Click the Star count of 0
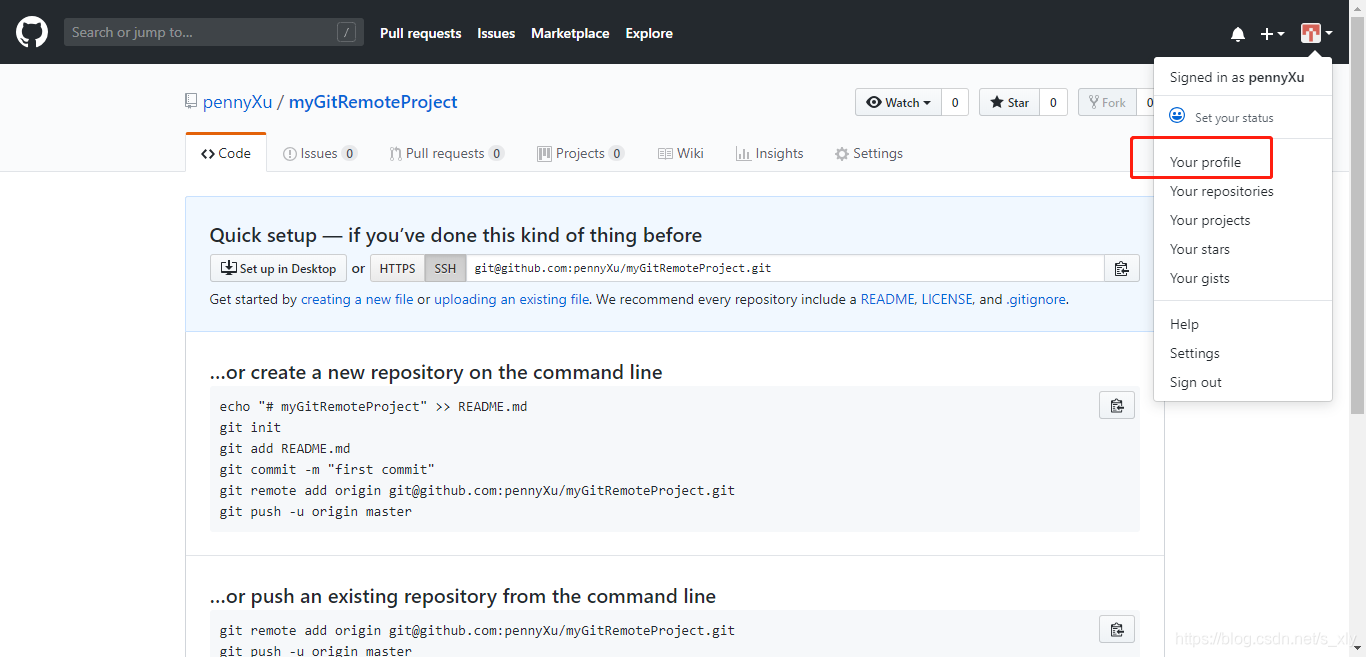Image resolution: width=1366 pixels, height=657 pixels. [x=1053, y=102]
